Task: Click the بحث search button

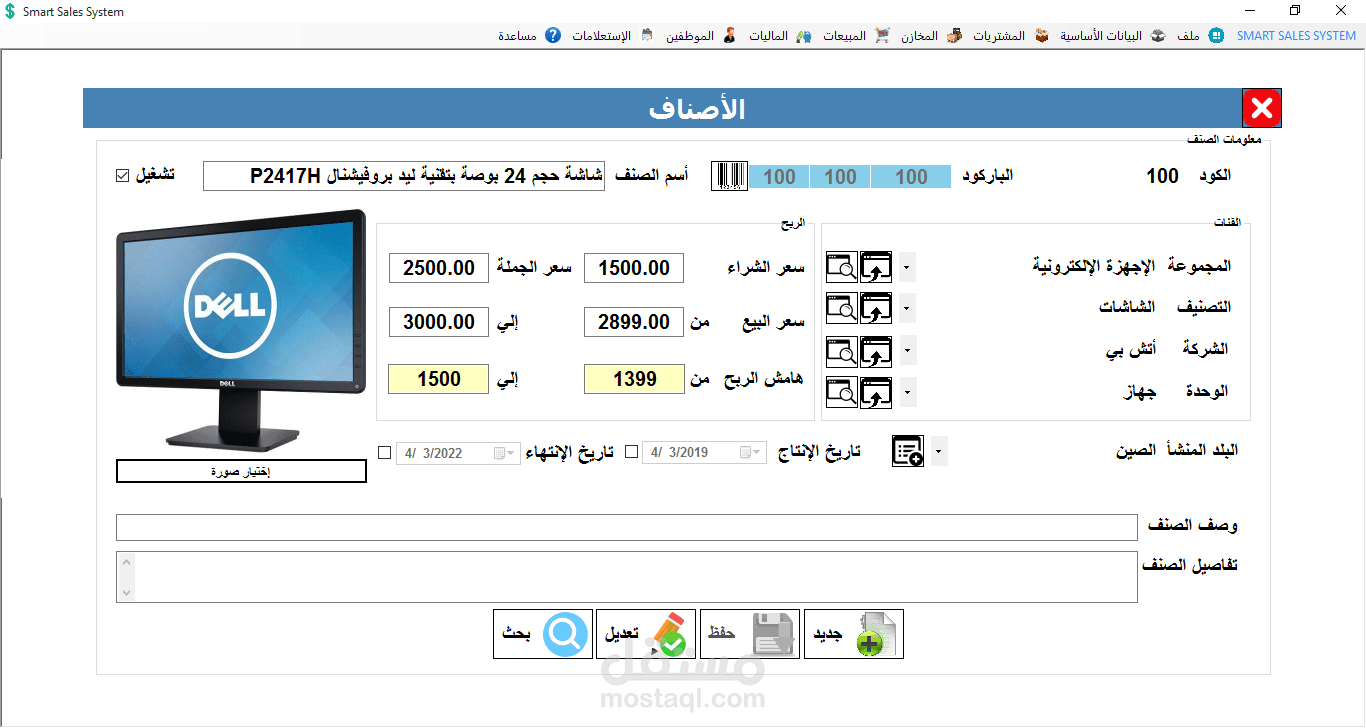Action: pyautogui.click(x=543, y=634)
